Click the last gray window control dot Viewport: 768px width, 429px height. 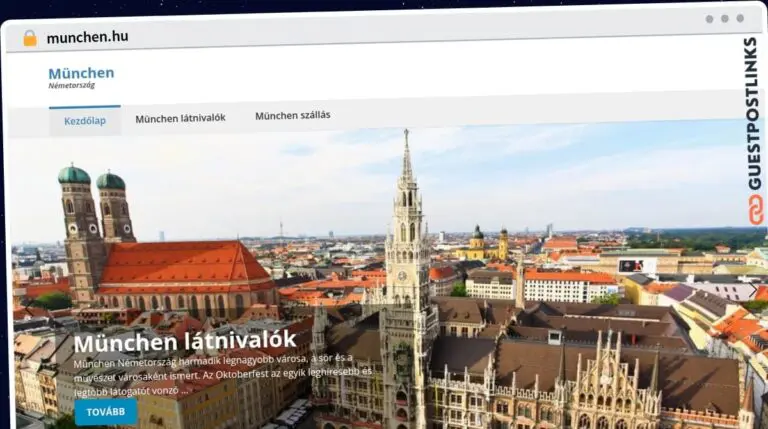(740, 18)
